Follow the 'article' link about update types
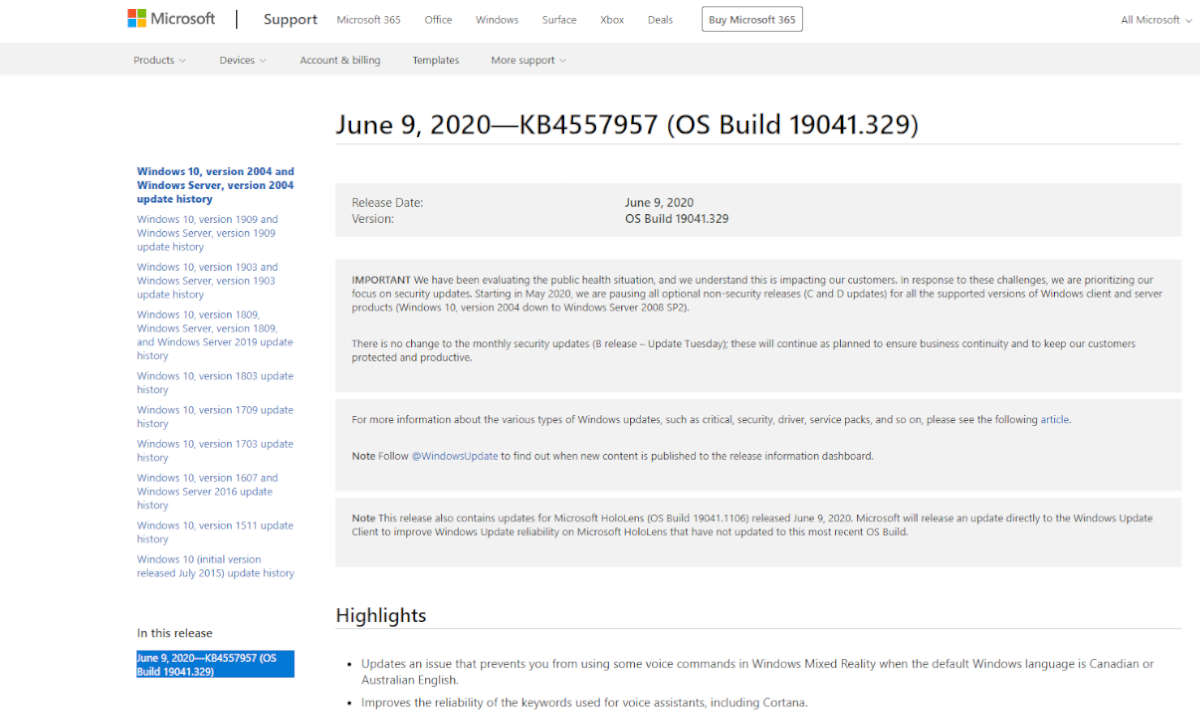 pyautogui.click(x=1054, y=420)
